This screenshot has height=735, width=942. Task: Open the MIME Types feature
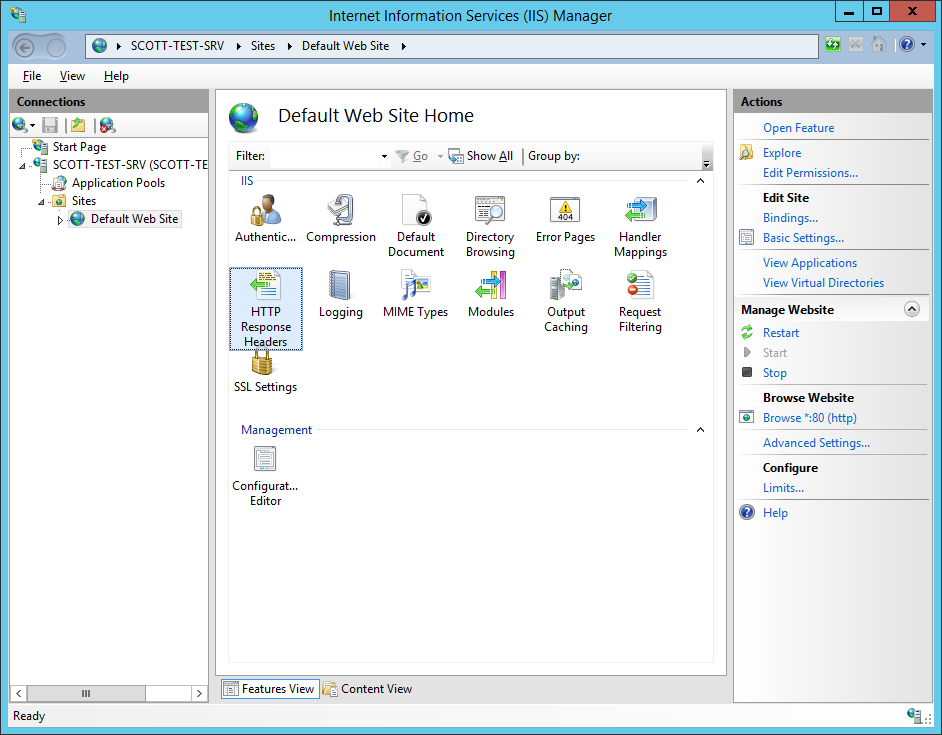click(415, 290)
